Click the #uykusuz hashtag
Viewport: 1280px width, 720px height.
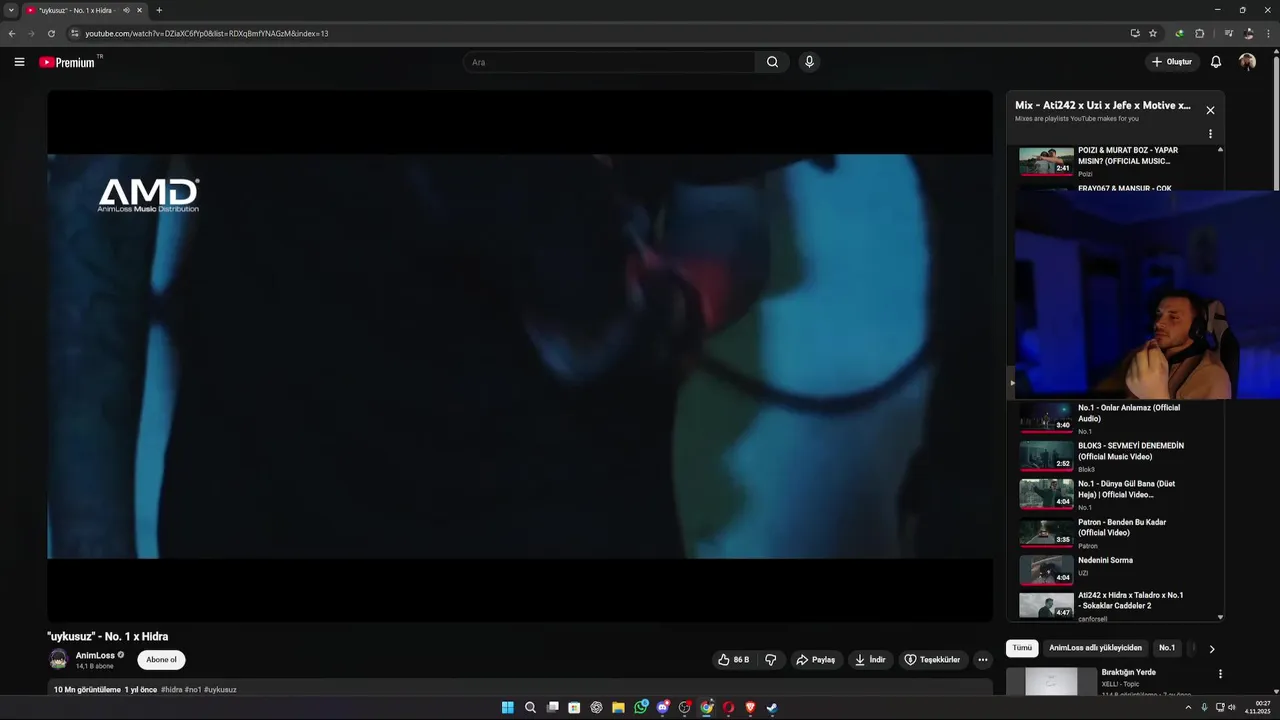pyautogui.click(x=221, y=690)
